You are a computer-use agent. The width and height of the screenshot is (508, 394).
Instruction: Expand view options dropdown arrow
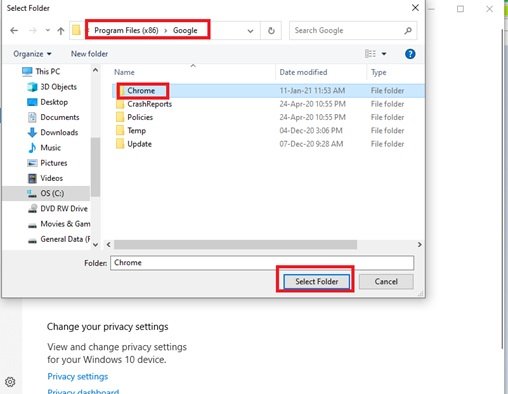[384, 54]
